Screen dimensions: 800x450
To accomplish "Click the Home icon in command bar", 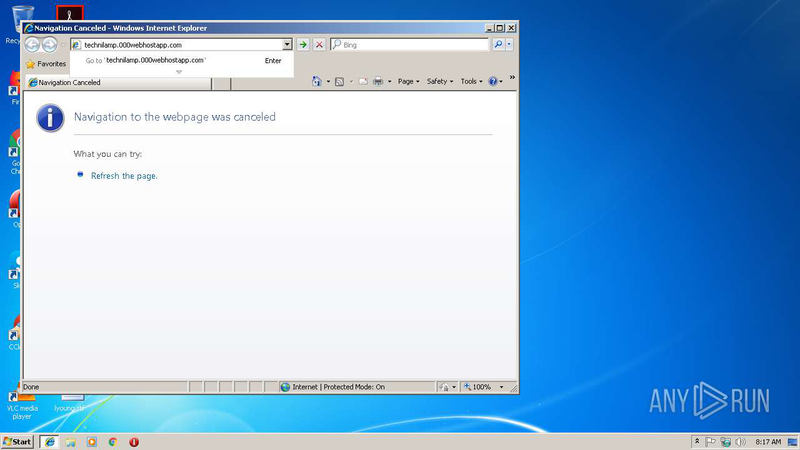I will (317, 82).
